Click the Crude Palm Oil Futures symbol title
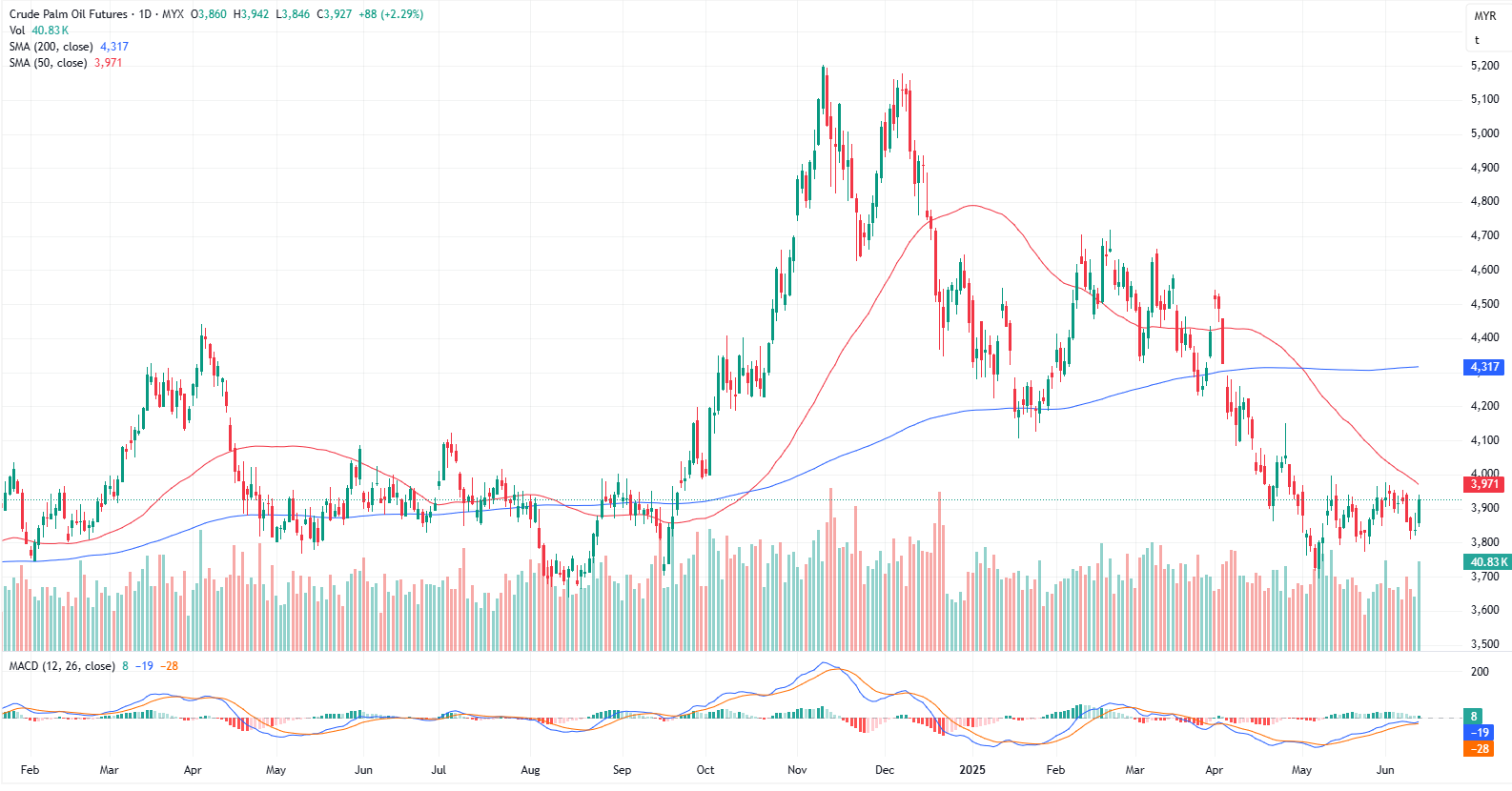1512x791 pixels. coord(68,14)
